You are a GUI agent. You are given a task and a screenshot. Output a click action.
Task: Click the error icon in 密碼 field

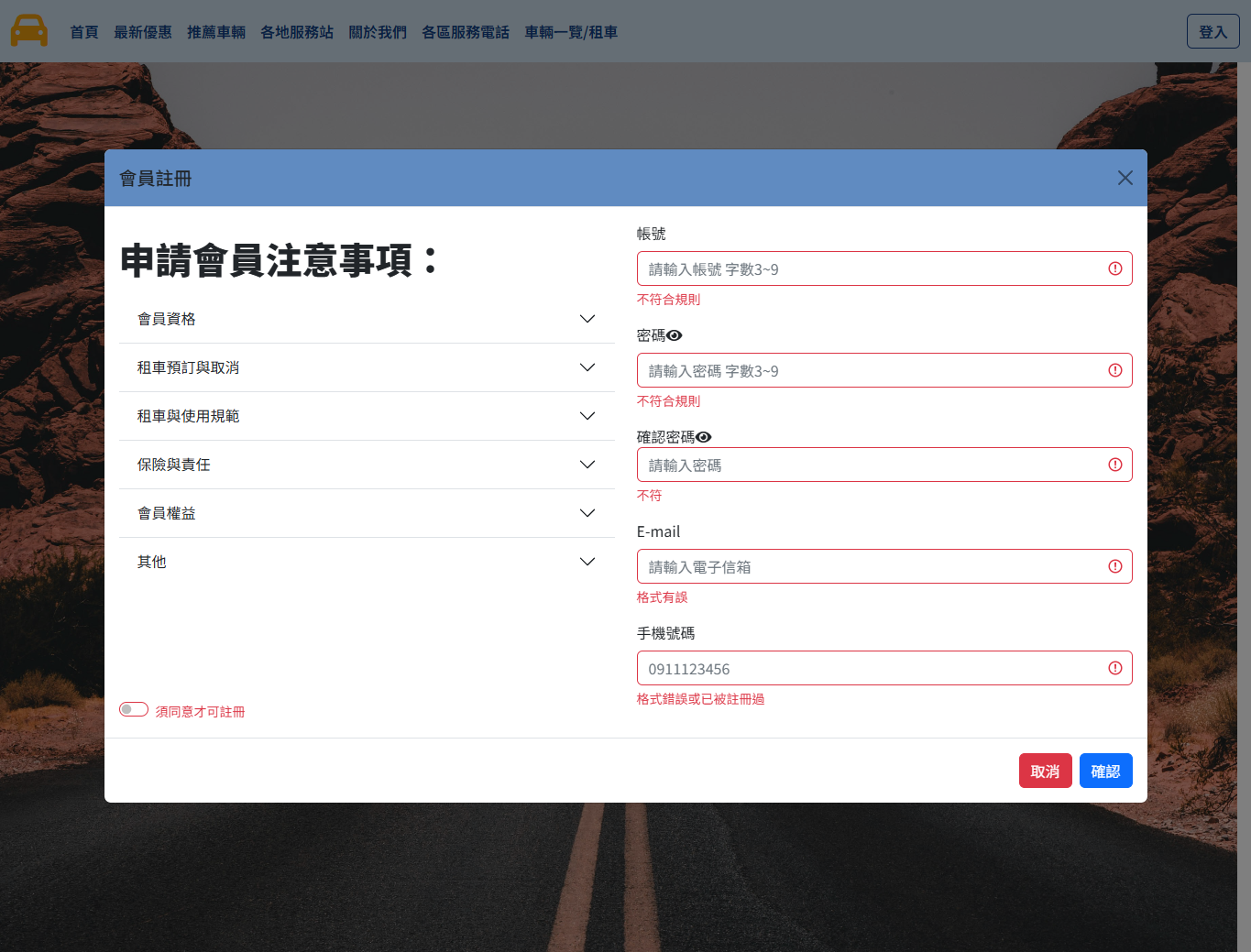pos(1115,370)
